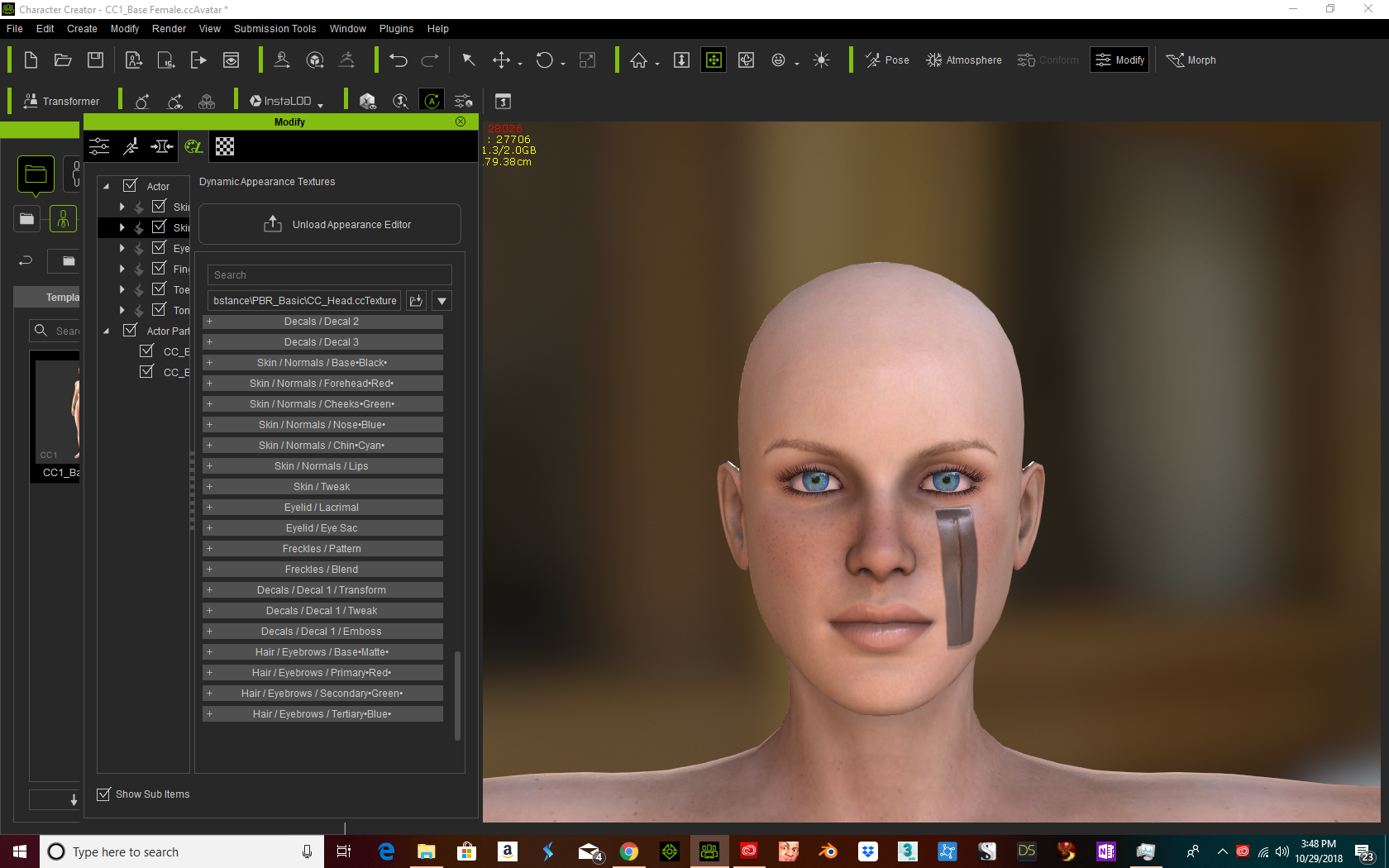Toggle the Fingernails row checkbox
This screenshot has width=1389, height=868.
click(159, 268)
